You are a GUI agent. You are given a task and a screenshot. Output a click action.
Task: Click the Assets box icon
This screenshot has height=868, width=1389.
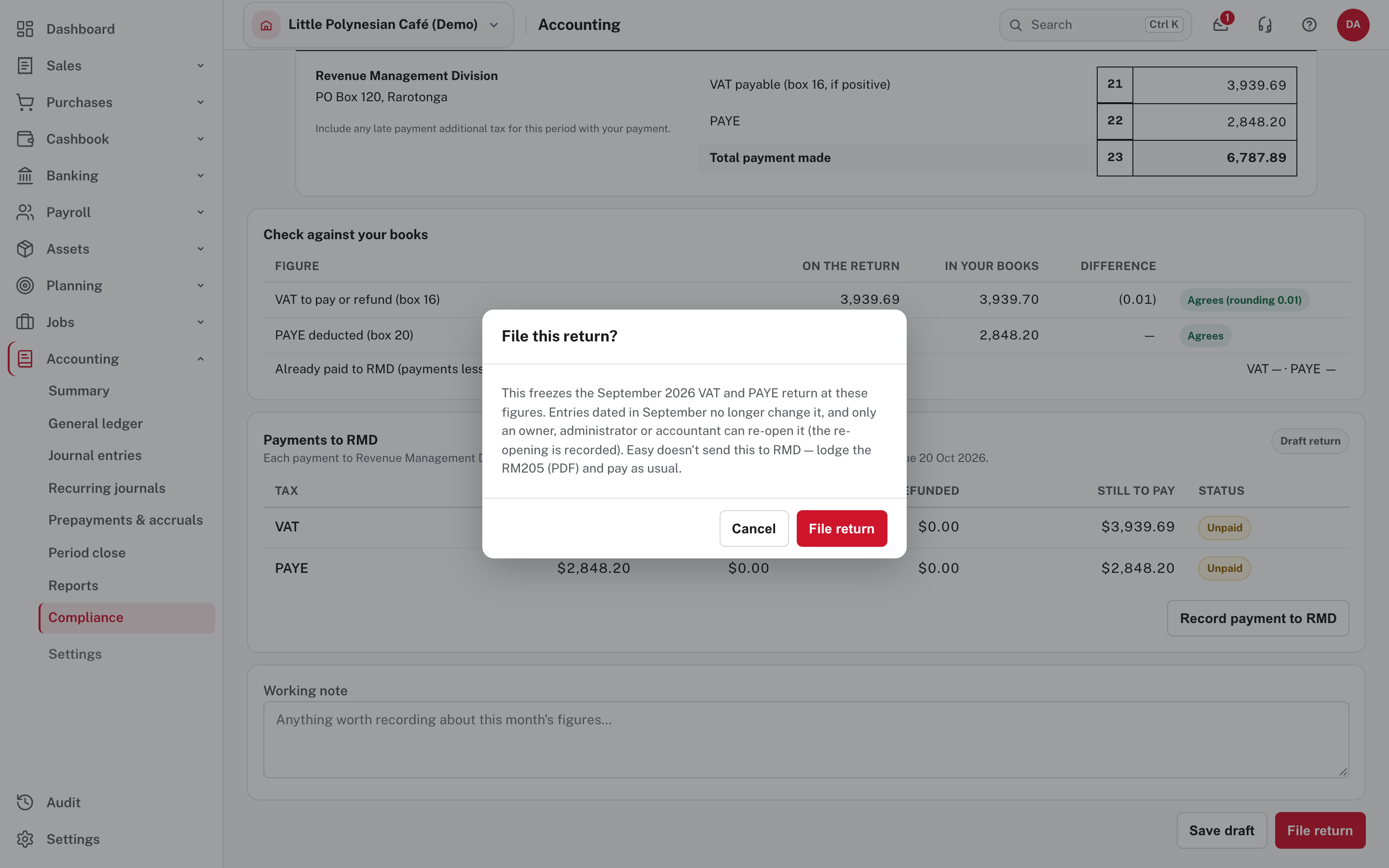click(x=25, y=249)
